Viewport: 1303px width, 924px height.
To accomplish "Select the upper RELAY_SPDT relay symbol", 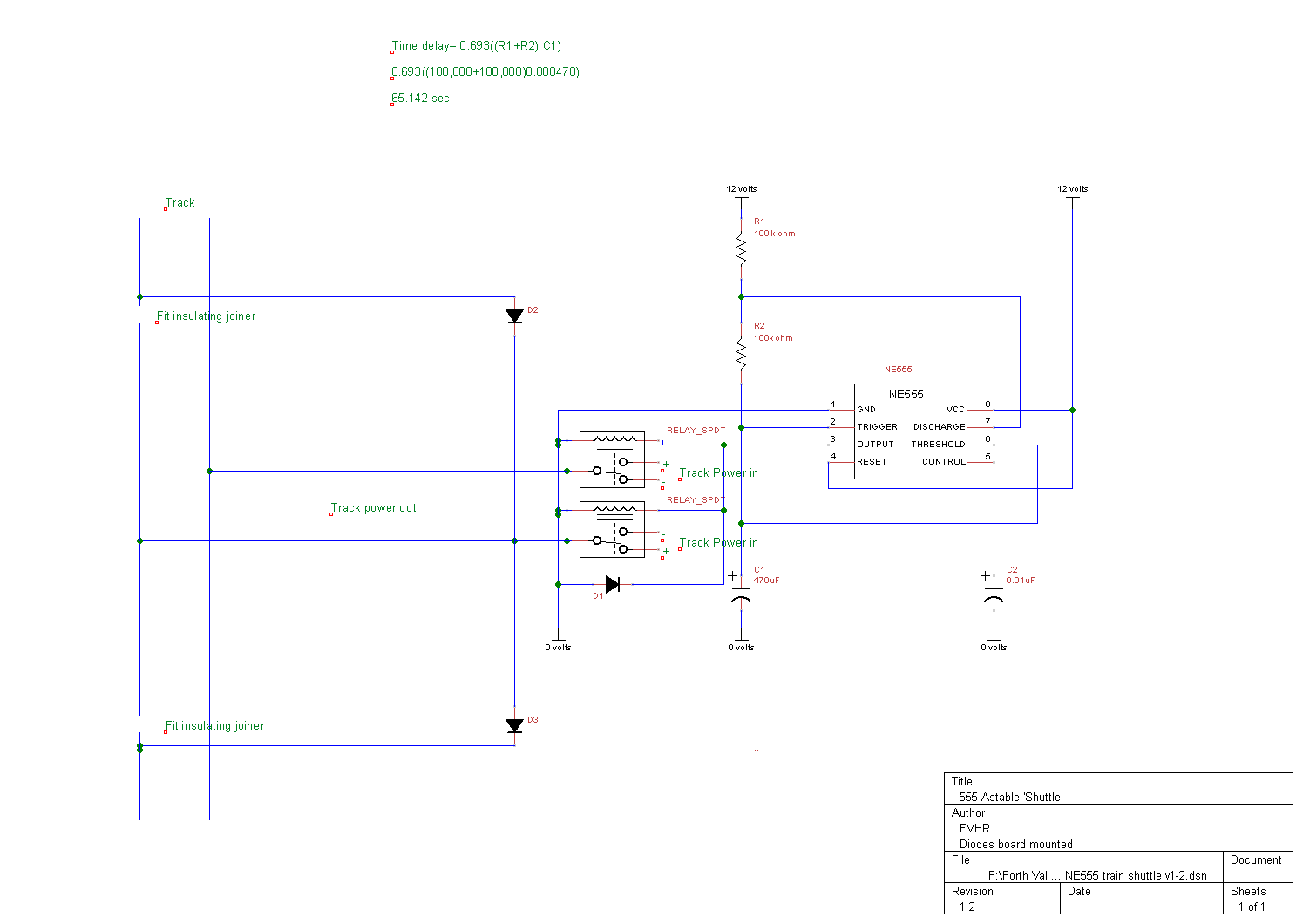I will click(612, 459).
